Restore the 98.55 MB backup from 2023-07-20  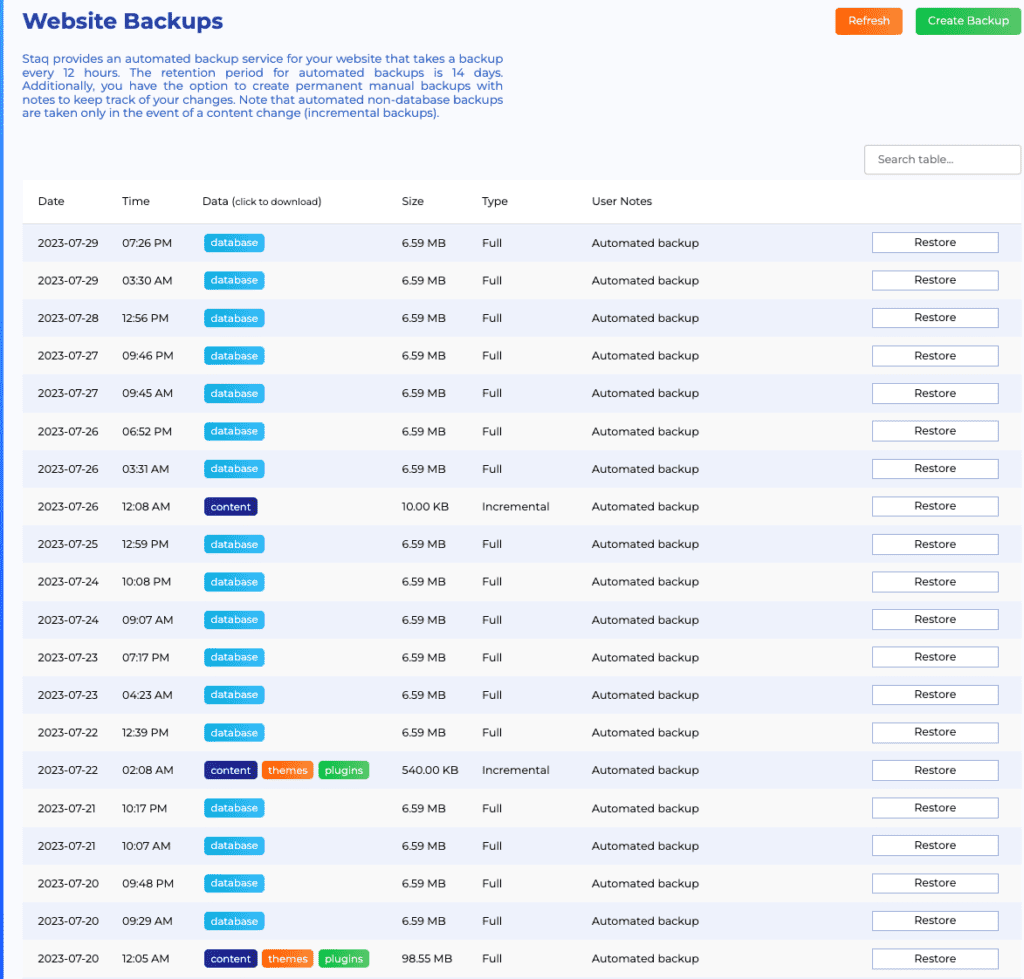tap(934, 958)
